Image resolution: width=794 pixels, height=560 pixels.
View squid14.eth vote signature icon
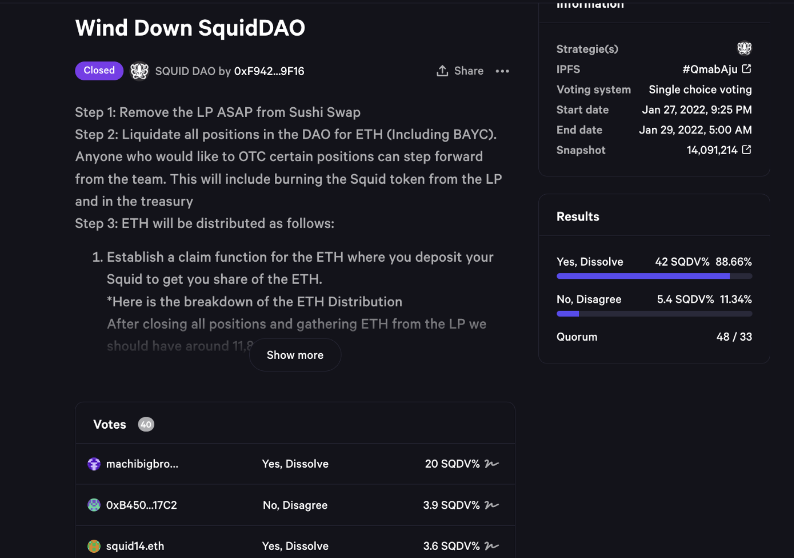point(492,546)
